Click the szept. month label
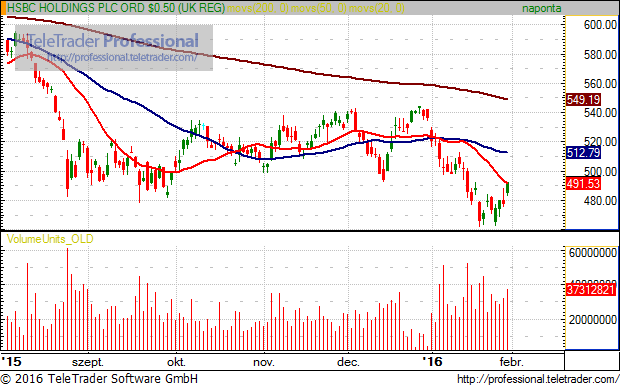The height and width of the screenshot is (388, 620). [x=88, y=362]
